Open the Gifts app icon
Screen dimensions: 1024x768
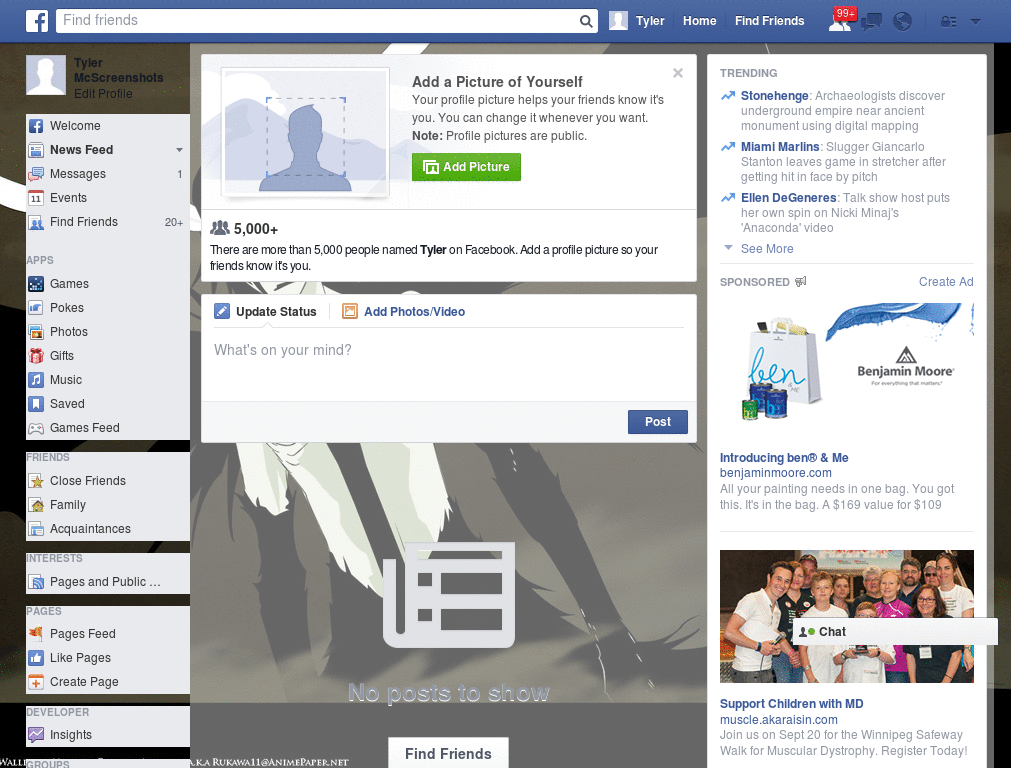[x=36, y=356]
